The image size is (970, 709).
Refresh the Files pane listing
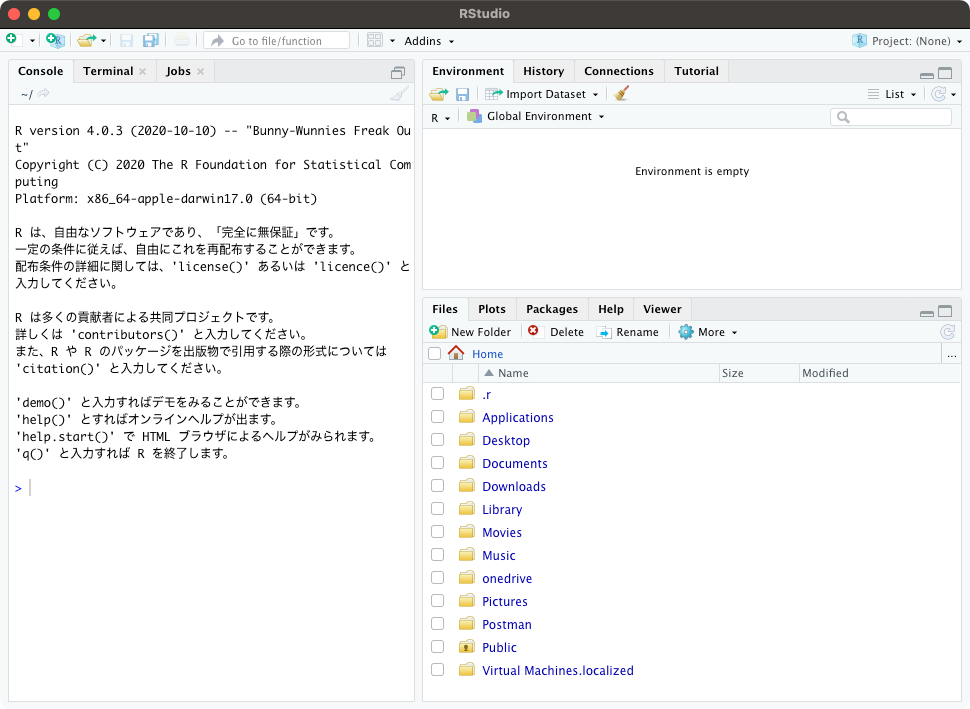click(x=947, y=332)
